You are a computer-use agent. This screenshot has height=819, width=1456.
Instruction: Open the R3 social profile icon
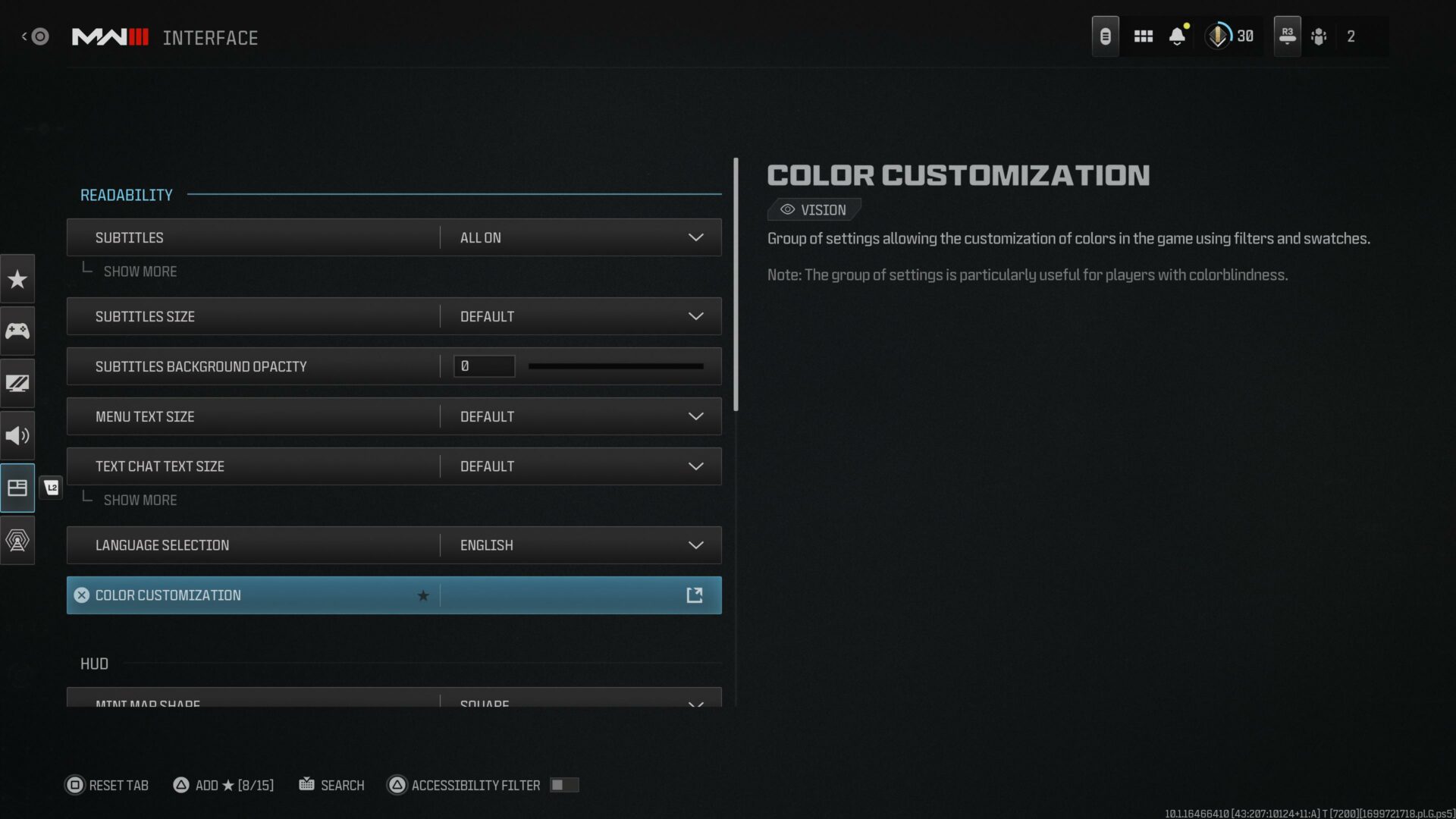click(x=1287, y=36)
